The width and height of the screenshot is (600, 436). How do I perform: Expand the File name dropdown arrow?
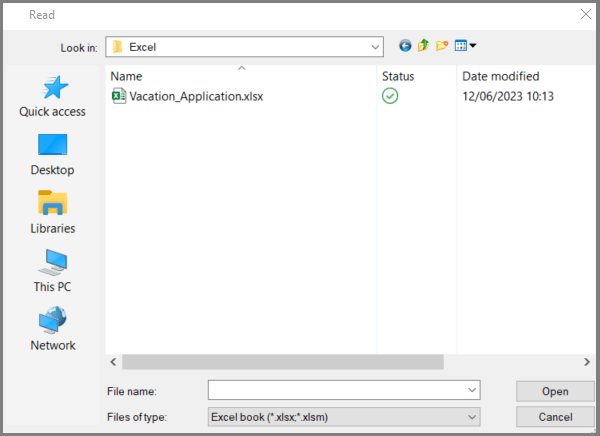(x=471, y=390)
